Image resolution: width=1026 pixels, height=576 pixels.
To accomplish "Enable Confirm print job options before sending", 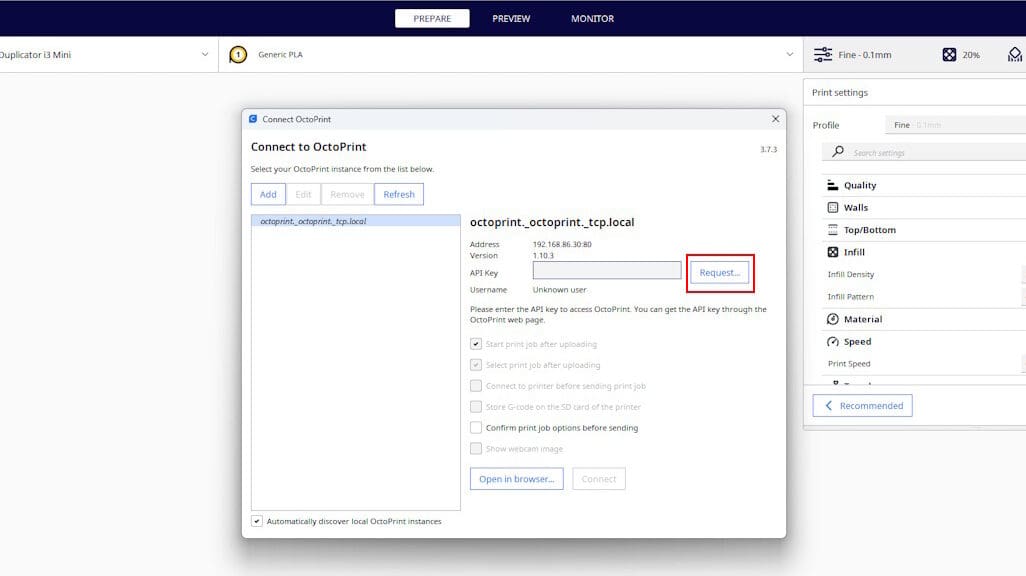I will (x=476, y=427).
